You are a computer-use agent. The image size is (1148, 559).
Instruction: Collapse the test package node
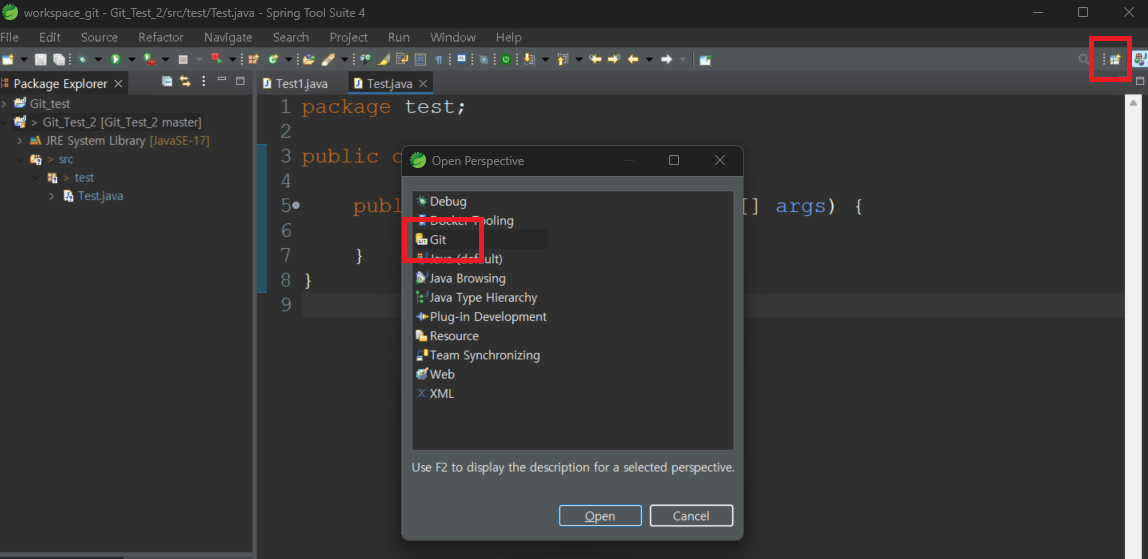click(36, 178)
